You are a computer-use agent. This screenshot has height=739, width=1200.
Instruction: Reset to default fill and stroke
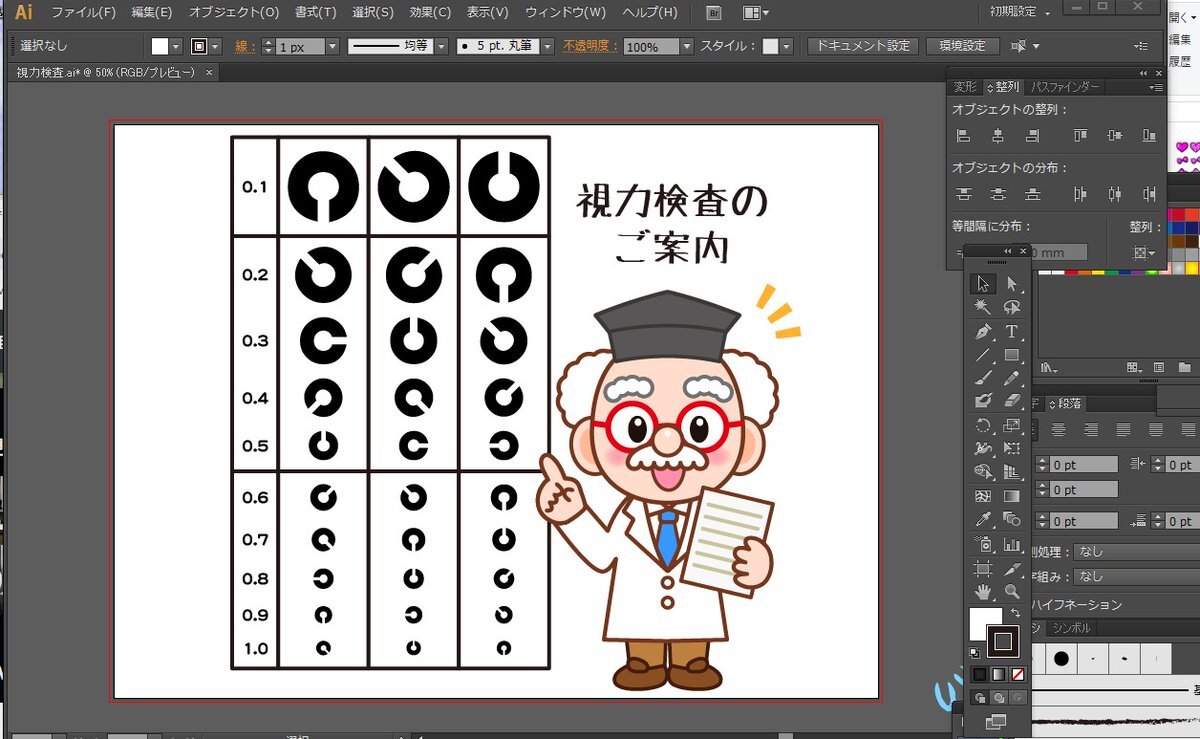pos(976,651)
